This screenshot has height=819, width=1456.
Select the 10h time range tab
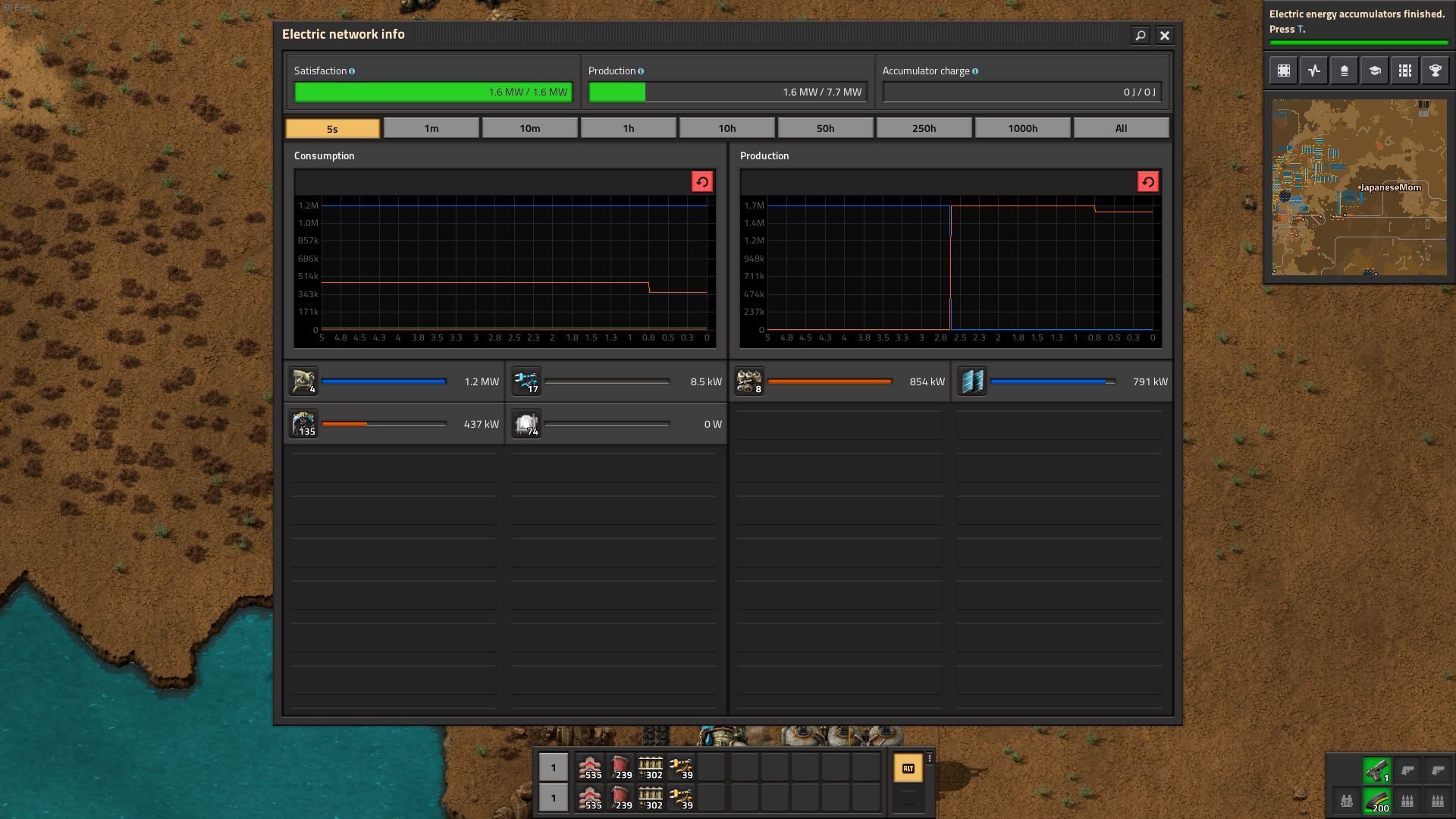726,128
